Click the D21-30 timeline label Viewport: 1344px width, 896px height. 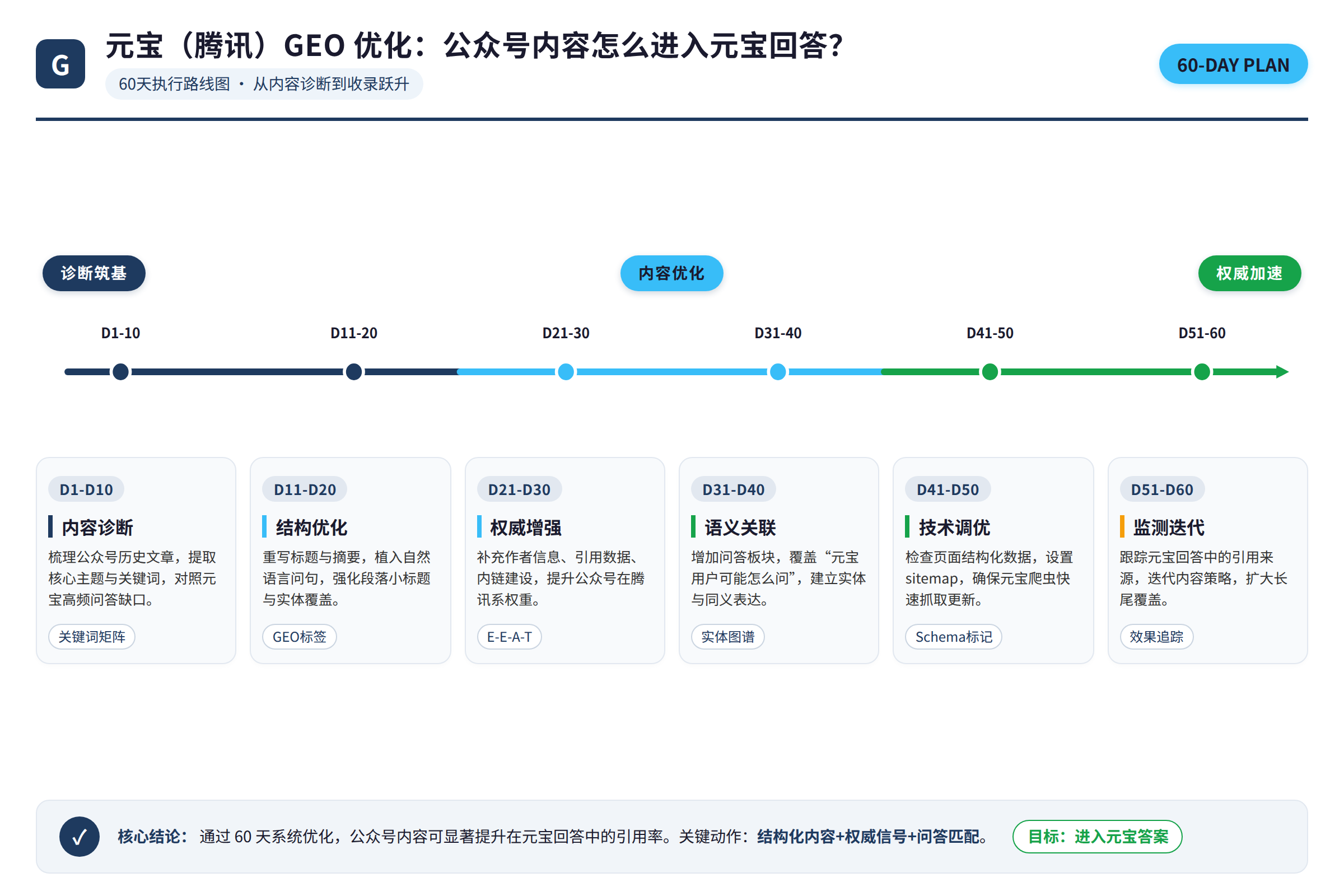pos(566,333)
